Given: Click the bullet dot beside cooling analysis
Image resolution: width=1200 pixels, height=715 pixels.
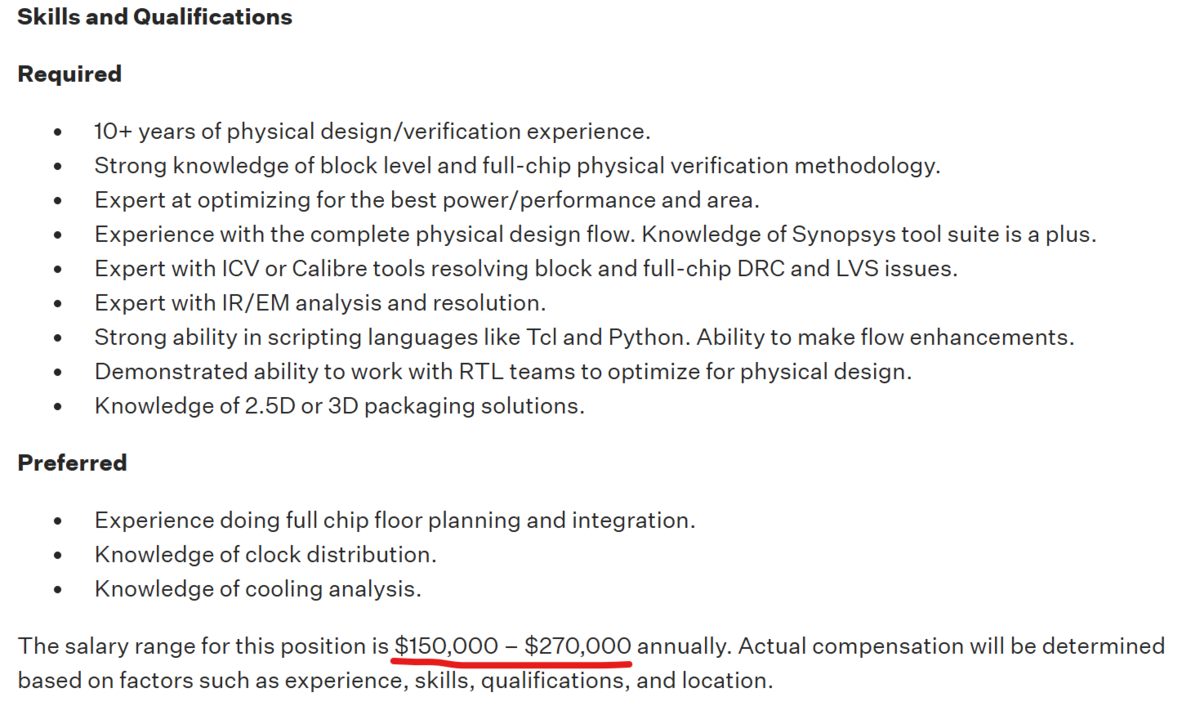Looking at the screenshot, I should pos(61,590).
